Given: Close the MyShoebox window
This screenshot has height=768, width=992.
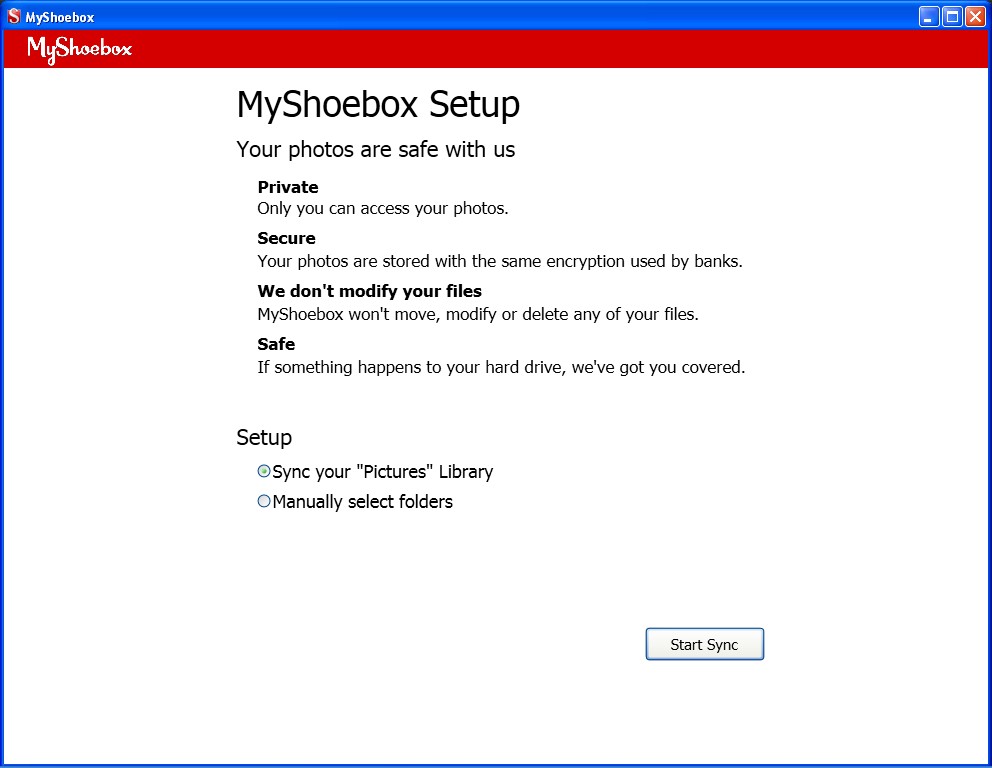Looking at the screenshot, I should point(975,16).
